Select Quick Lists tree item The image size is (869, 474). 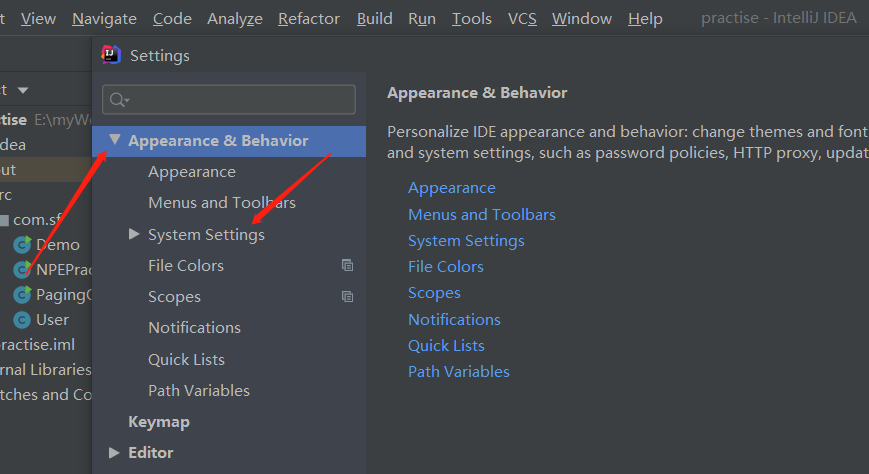[186, 359]
